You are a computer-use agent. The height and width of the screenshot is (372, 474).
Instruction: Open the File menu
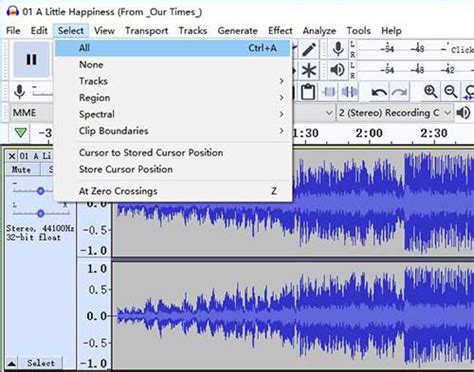click(x=13, y=31)
